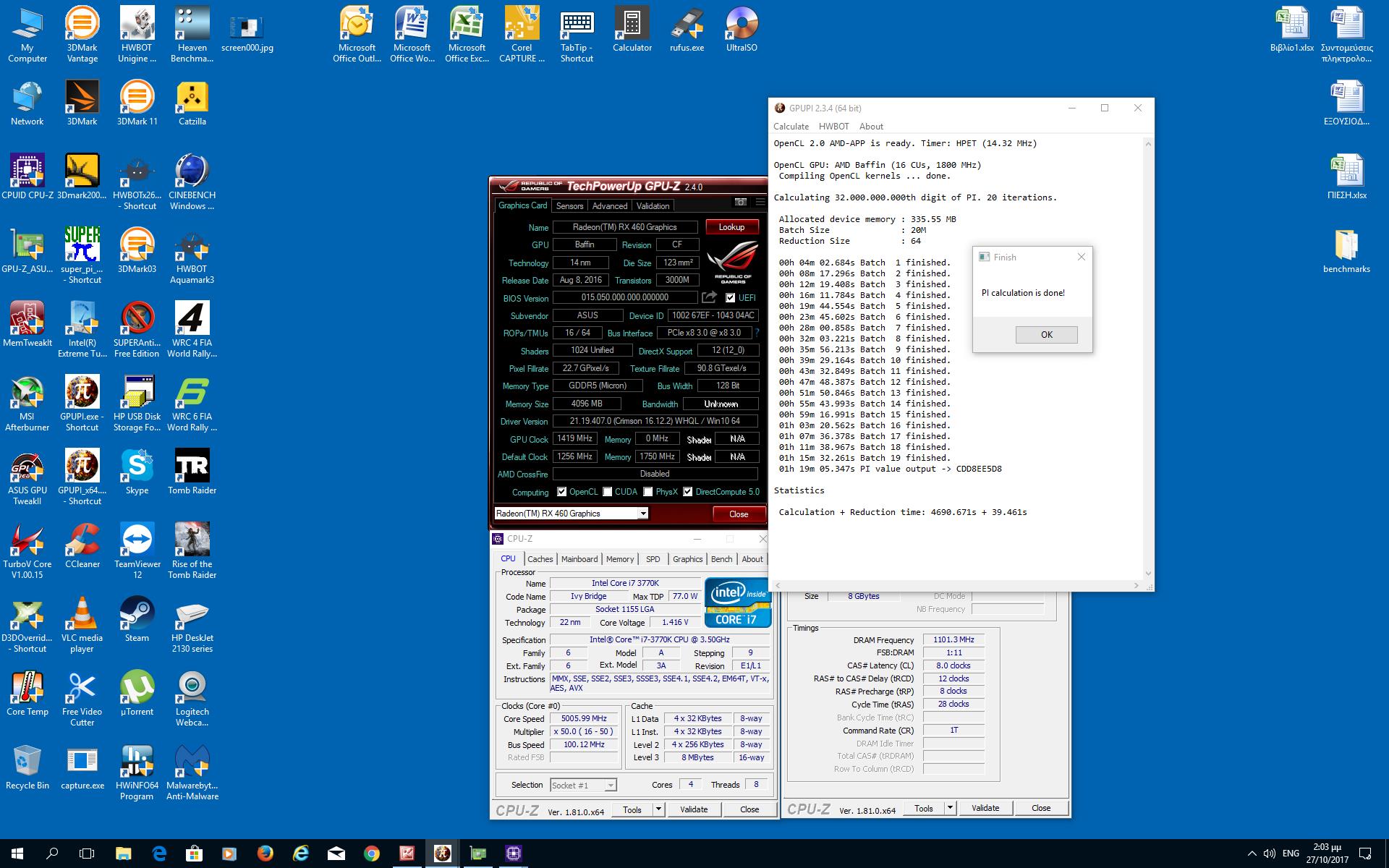
Task: Click OK in the Finish dialog
Action: coord(1046,335)
